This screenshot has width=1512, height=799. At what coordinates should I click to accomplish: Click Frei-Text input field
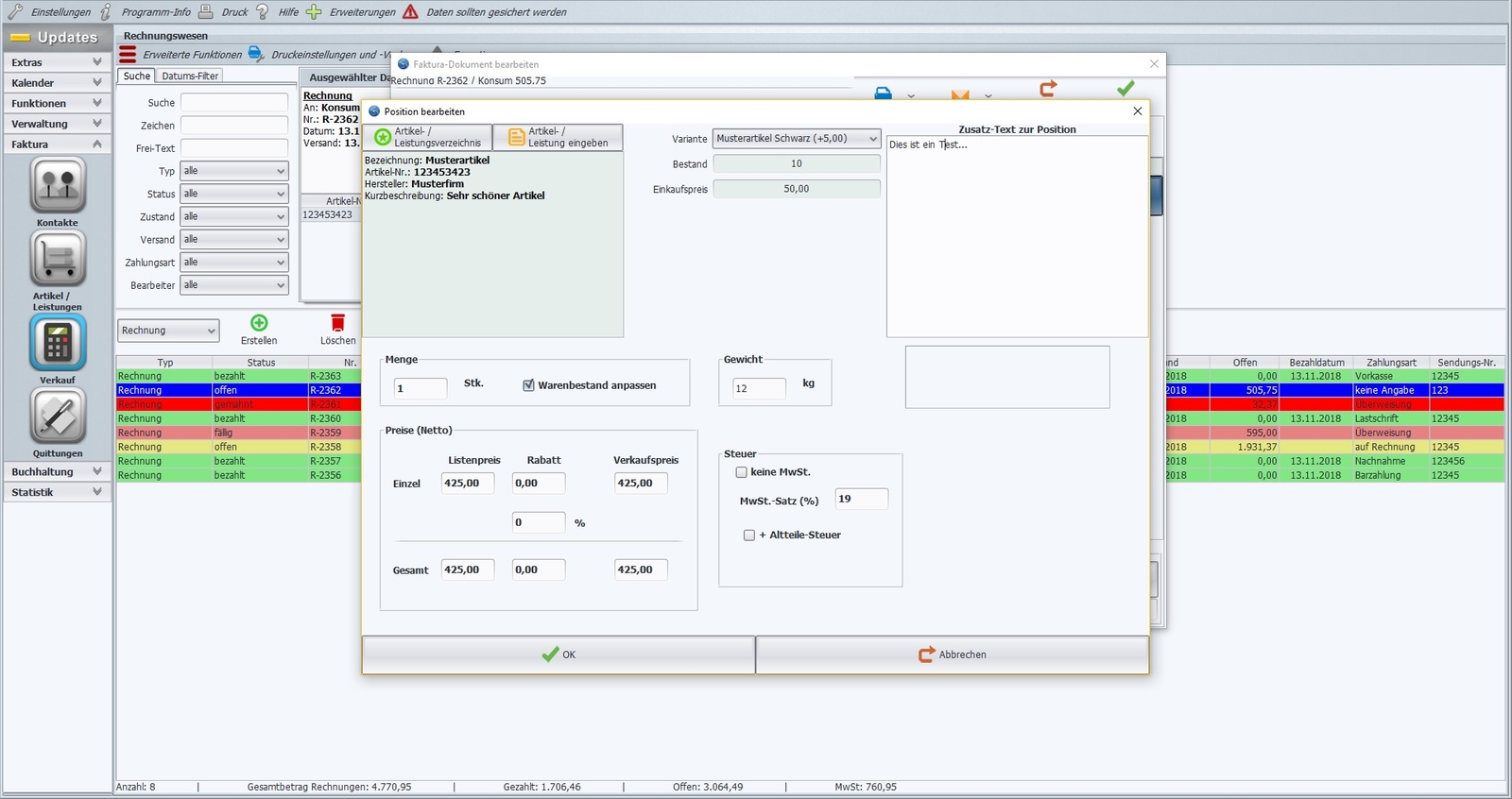point(234,148)
